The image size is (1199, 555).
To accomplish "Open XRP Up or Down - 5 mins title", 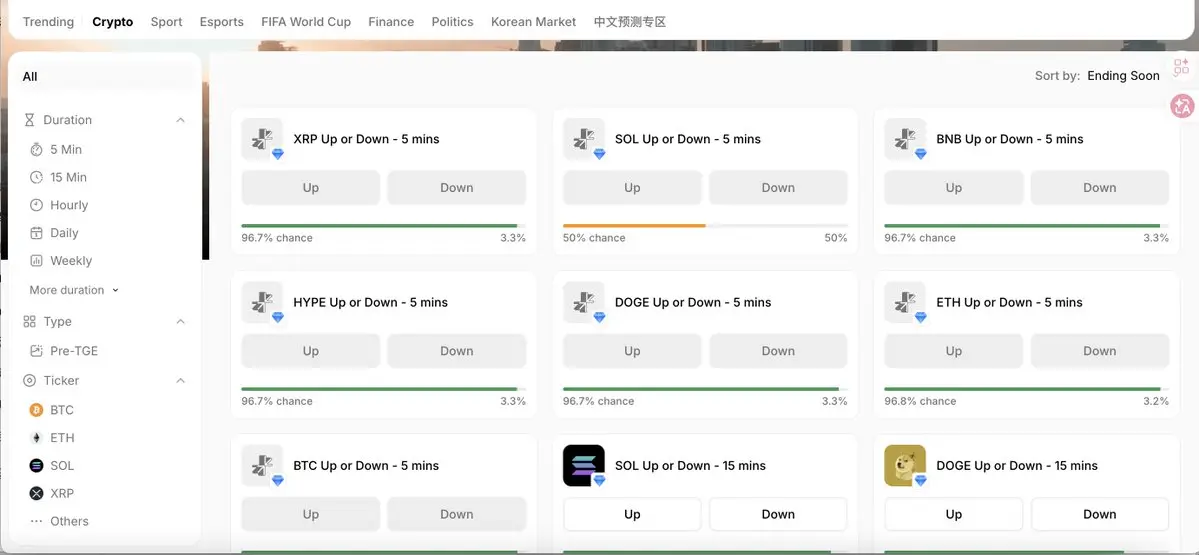I will point(366,139).
